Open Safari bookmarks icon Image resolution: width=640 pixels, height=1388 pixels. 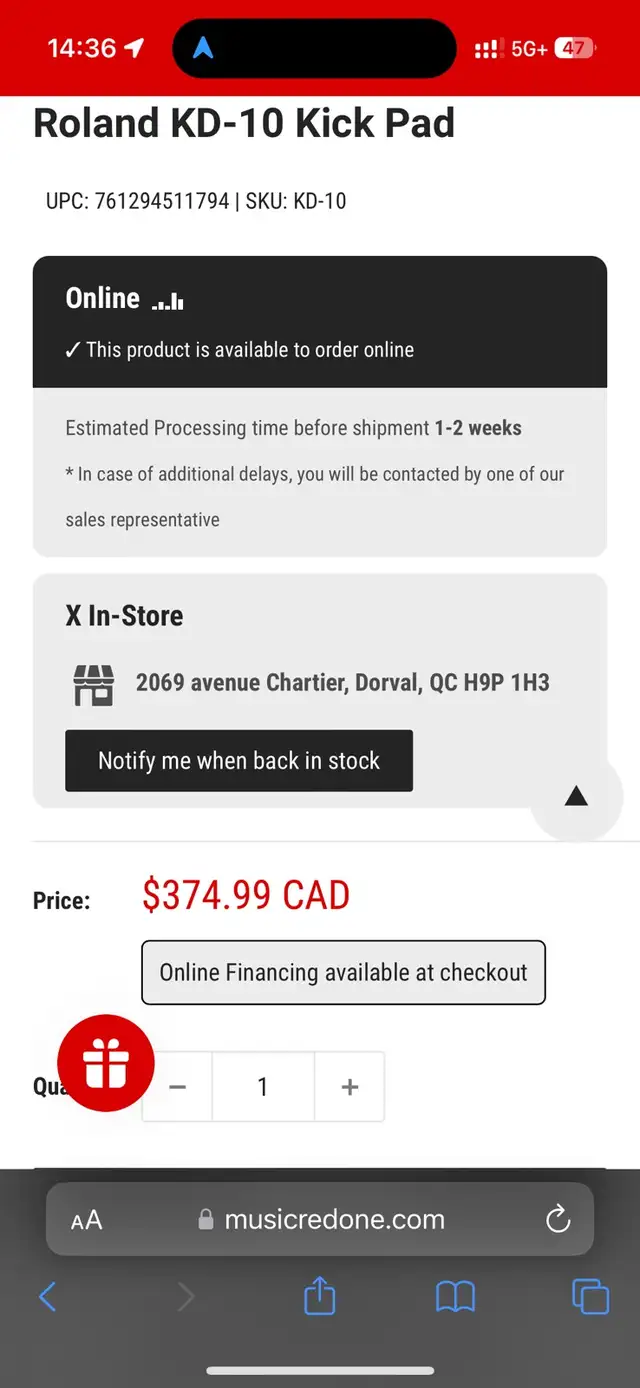pyautogui.click(x=455, y=1297)
